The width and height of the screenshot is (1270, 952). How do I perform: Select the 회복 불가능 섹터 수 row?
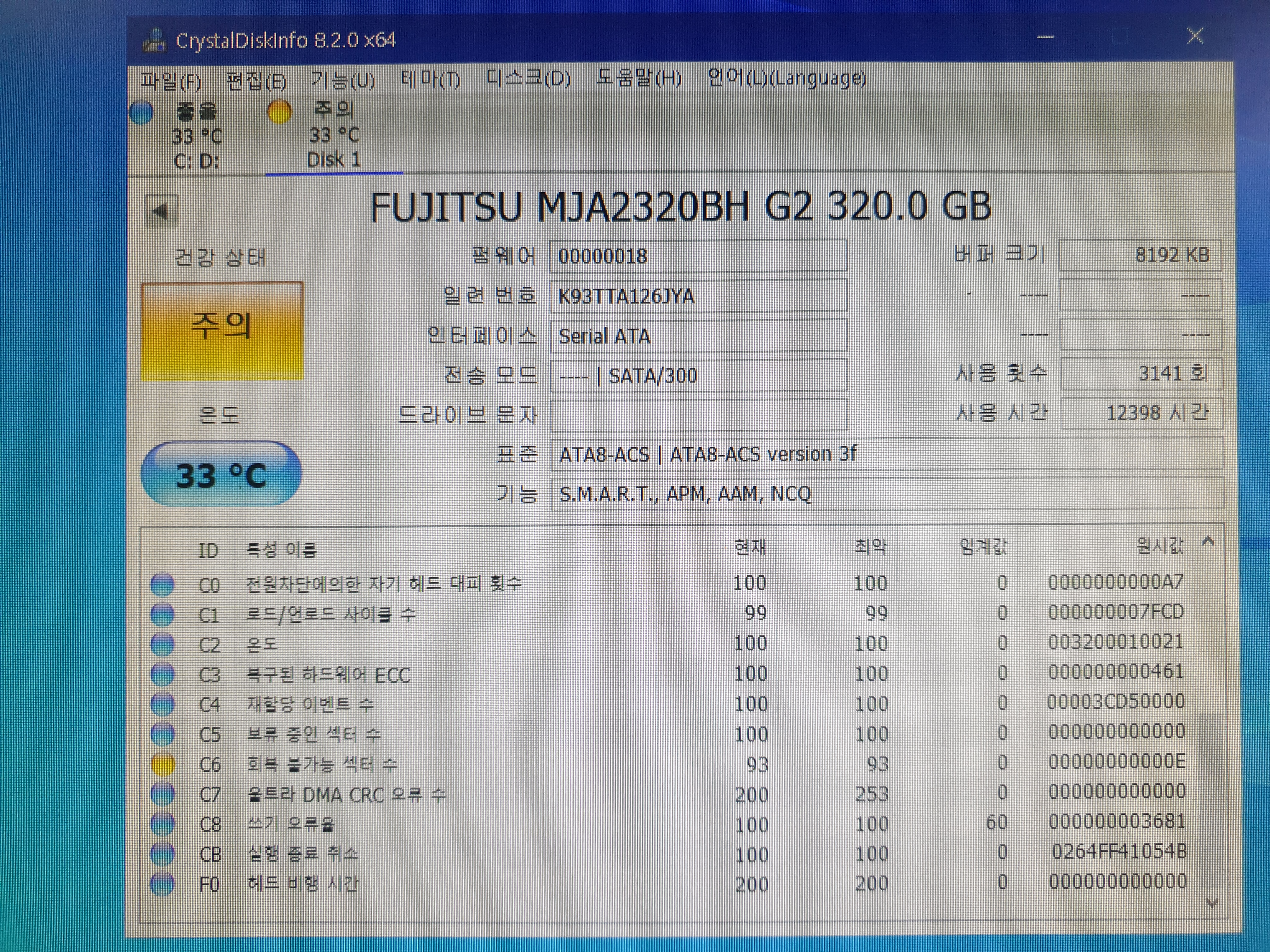669,764
